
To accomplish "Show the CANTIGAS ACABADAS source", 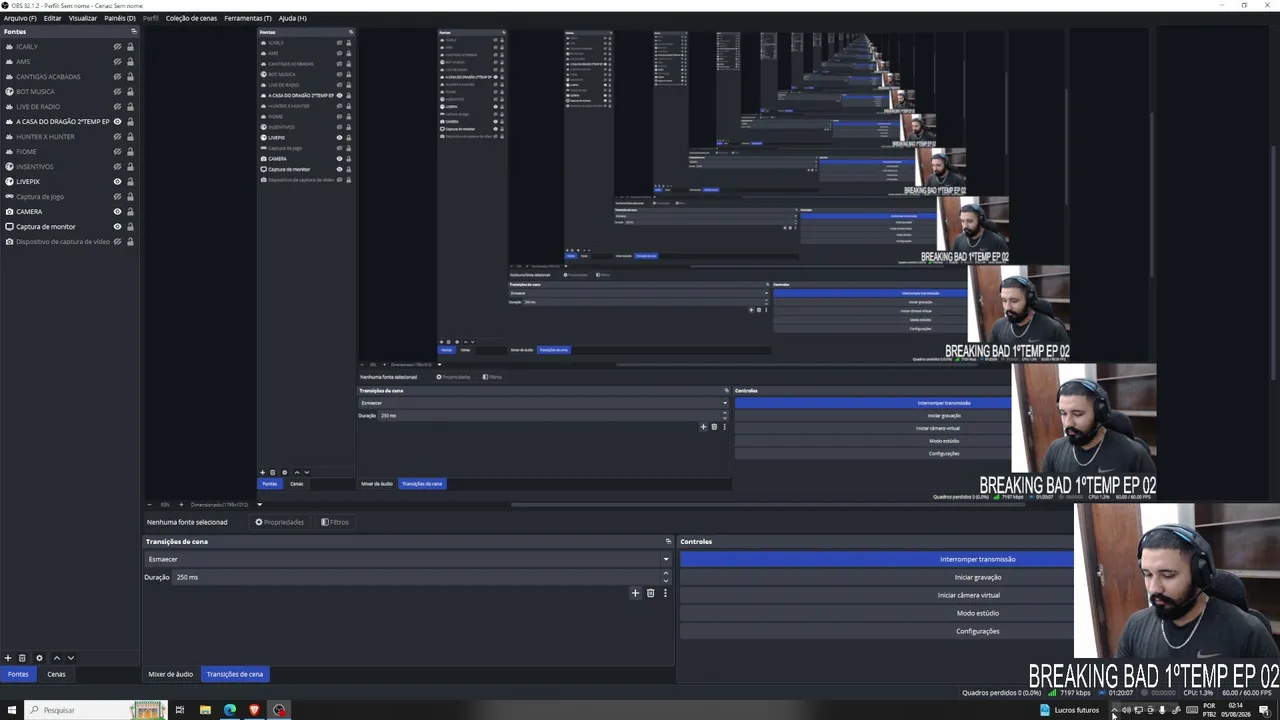I will [117, 77].
